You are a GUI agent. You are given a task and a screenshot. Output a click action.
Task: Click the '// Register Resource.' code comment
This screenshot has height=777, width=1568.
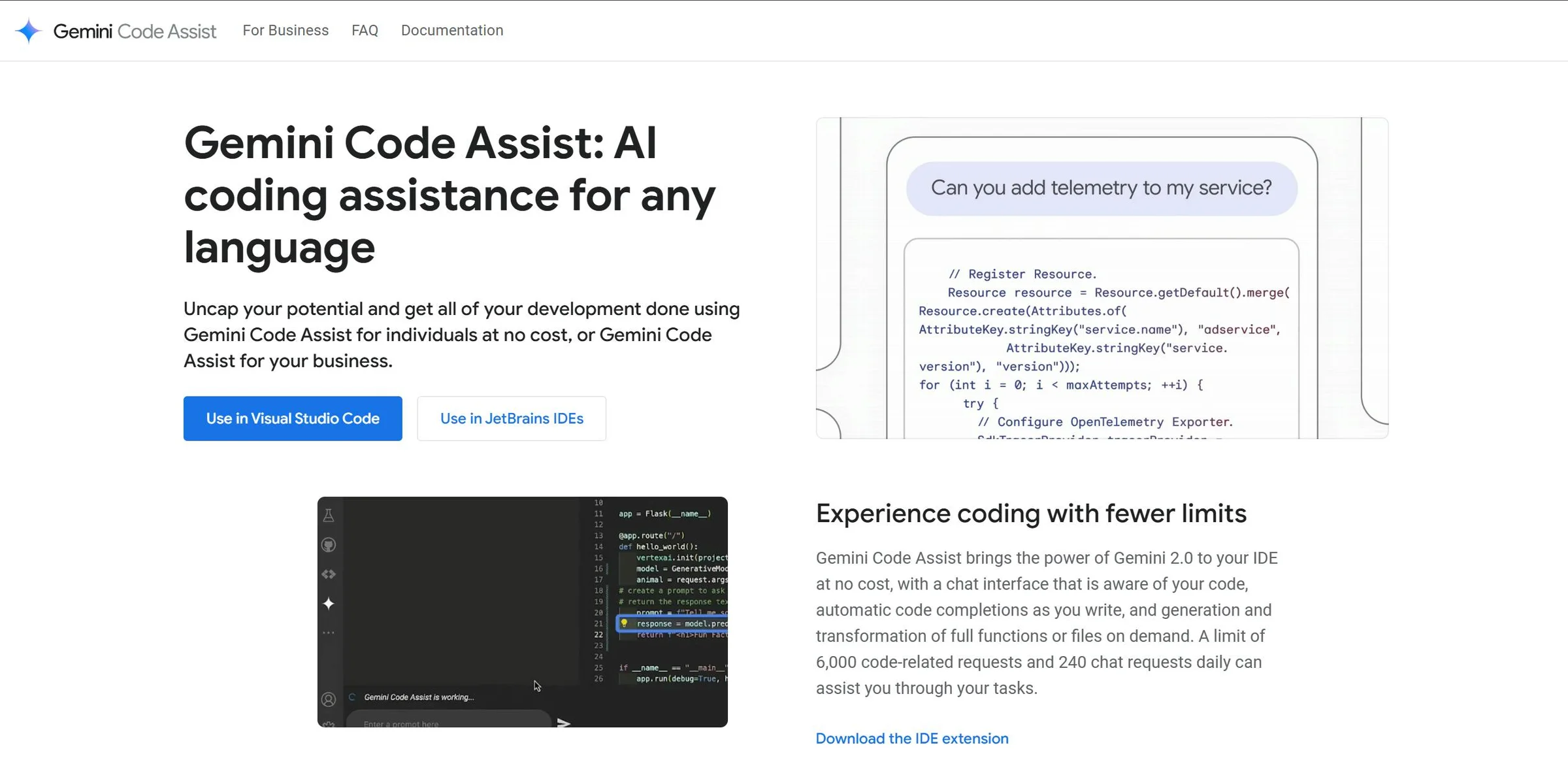[1022, 274]
